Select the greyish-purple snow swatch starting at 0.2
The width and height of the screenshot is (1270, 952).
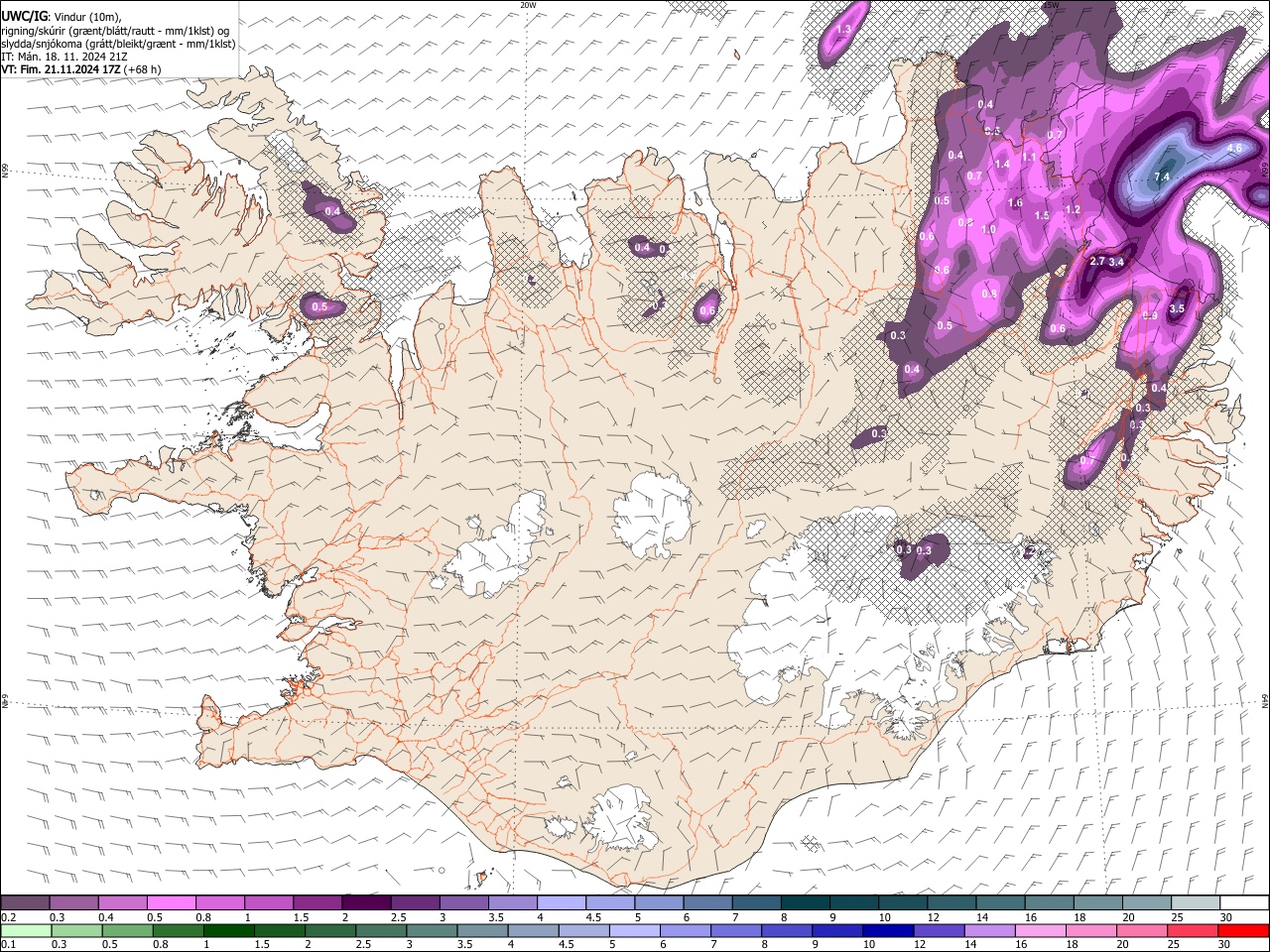pos(26,903)
